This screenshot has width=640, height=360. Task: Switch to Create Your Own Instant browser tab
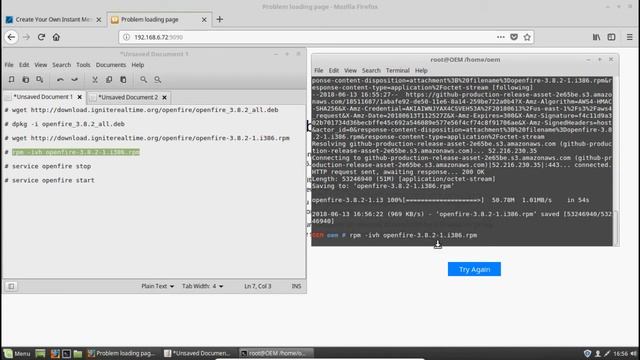[53, 20]
